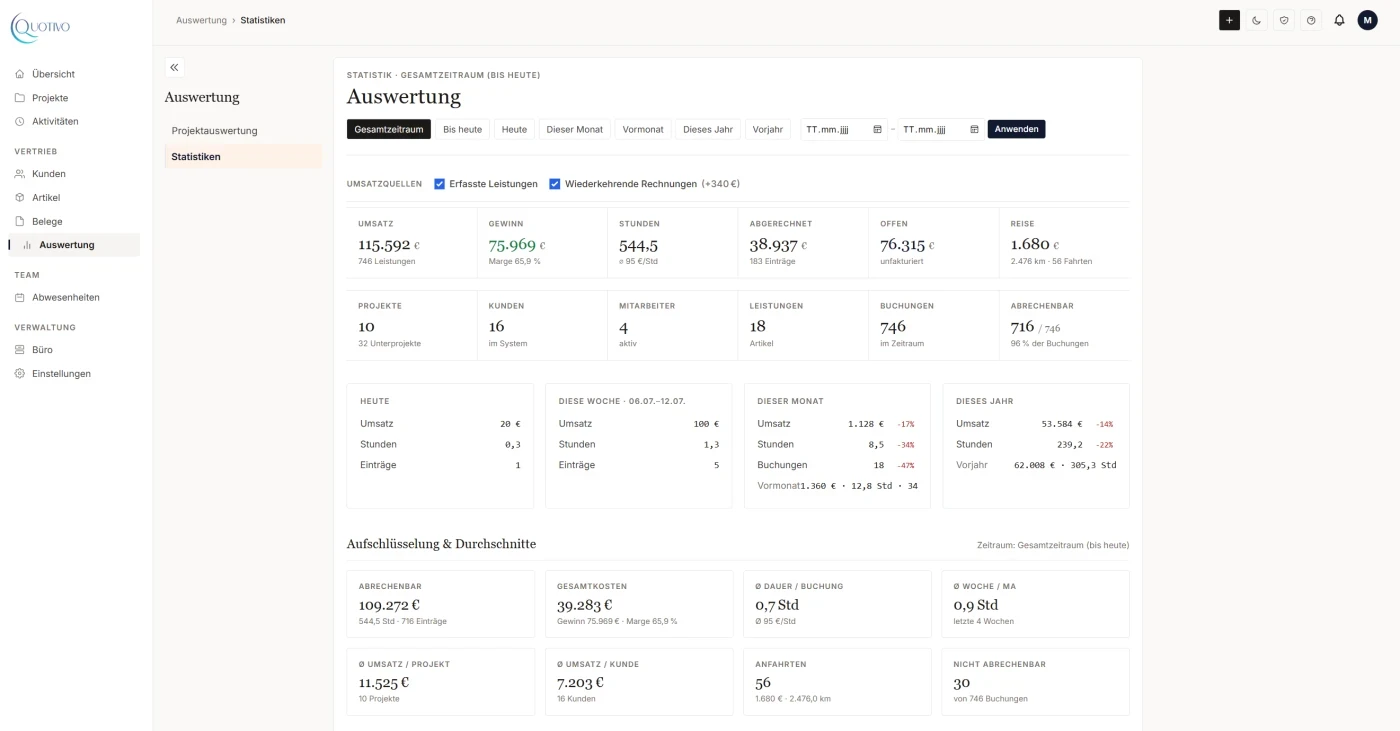Click the Abgerechnet 38.937 € card
Viewport: 1400px width, 731px height.
coord(803,243)
